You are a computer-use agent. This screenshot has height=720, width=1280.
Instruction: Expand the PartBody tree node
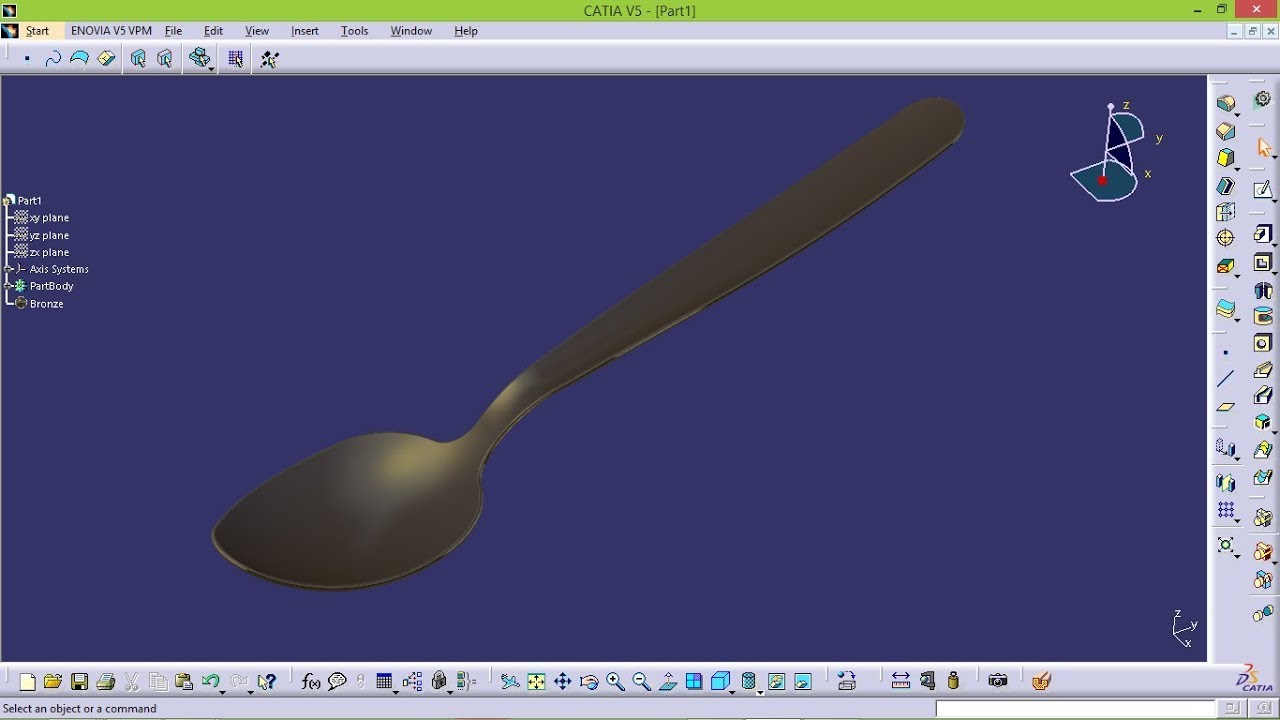coord(8,286)
